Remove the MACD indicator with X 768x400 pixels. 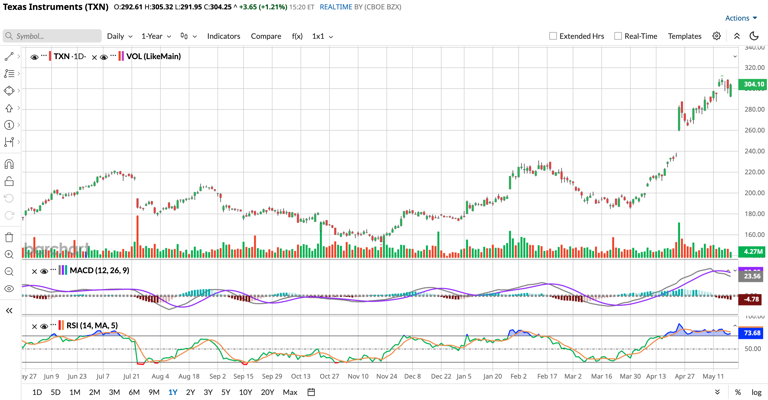click(x=34, y=271)
